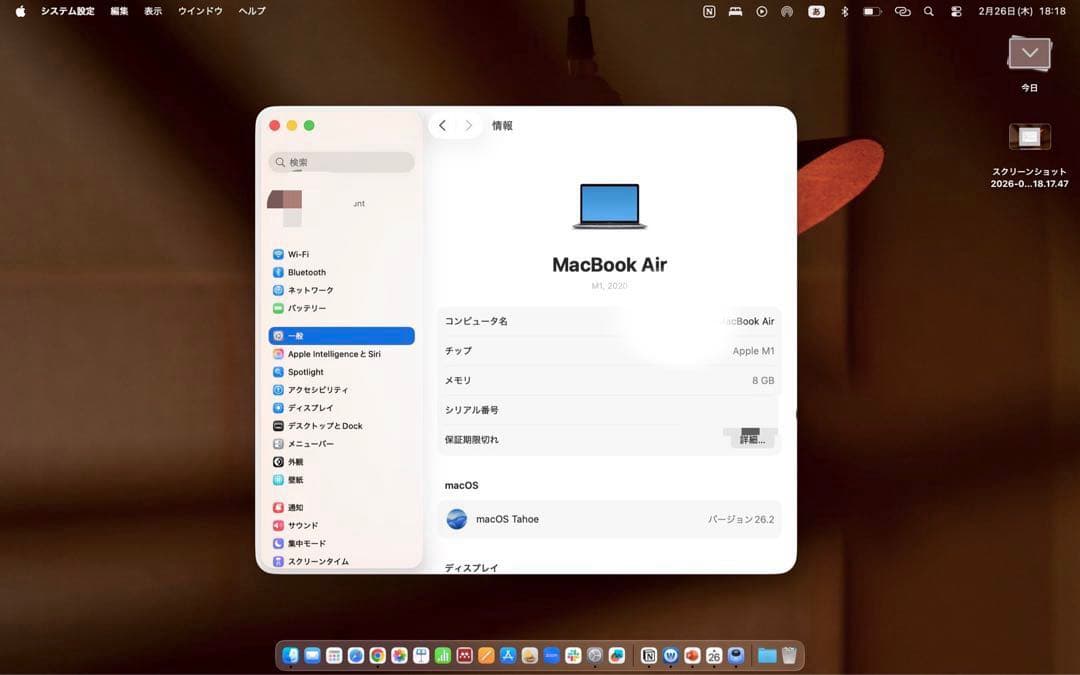This screenshot has height=675, width=1080.
Task: Select ディスプレイ in the sidebar
Action: click(342, 407)
